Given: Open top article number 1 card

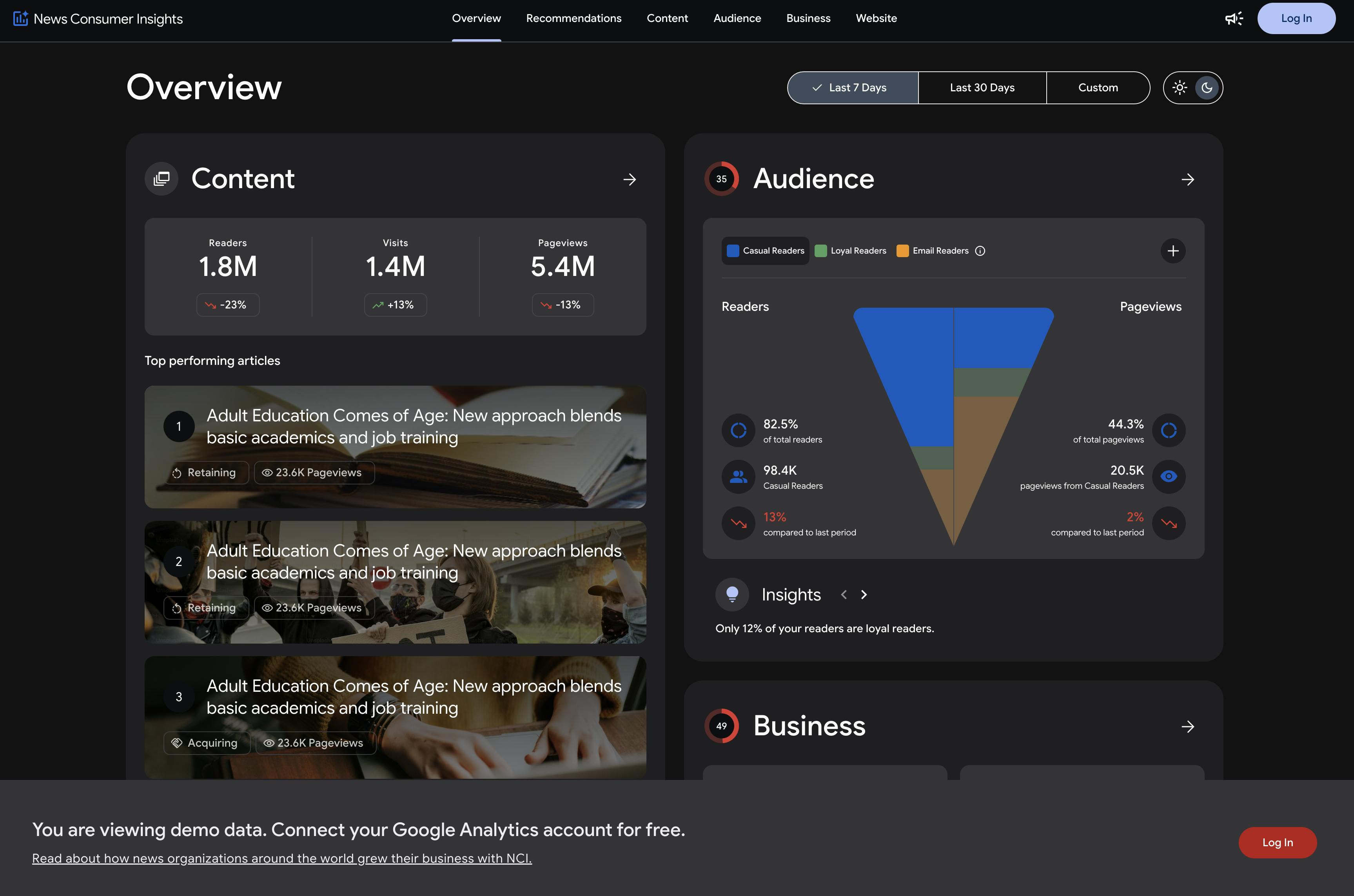Looking at the screenshot, I should coord(395,447).
